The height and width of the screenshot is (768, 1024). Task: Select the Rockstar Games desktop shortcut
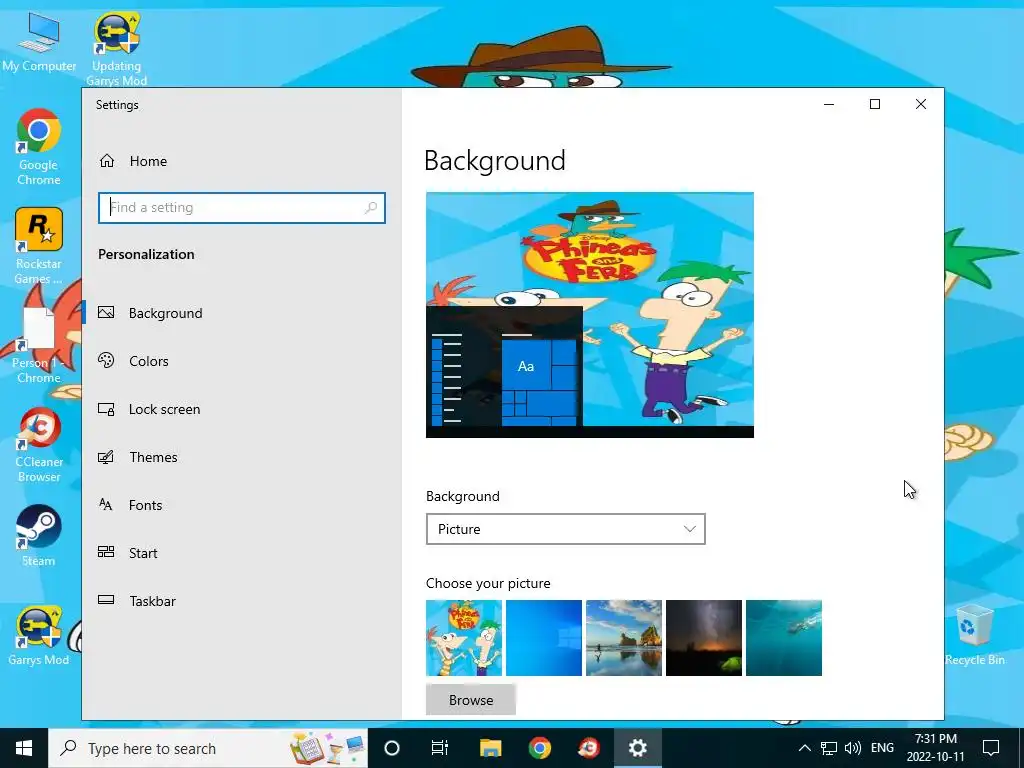[39, 246]
